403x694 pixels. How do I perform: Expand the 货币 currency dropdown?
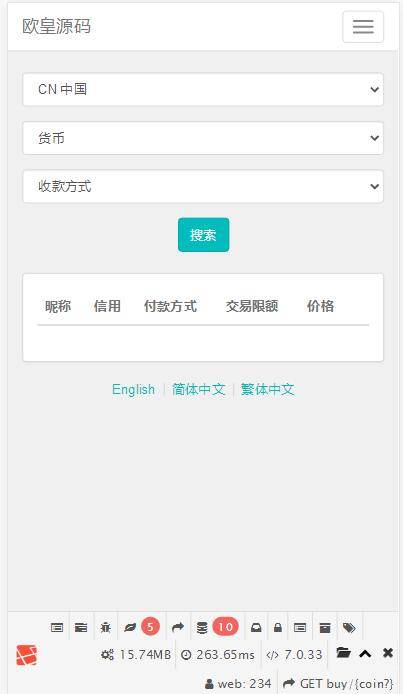point(203,138)
